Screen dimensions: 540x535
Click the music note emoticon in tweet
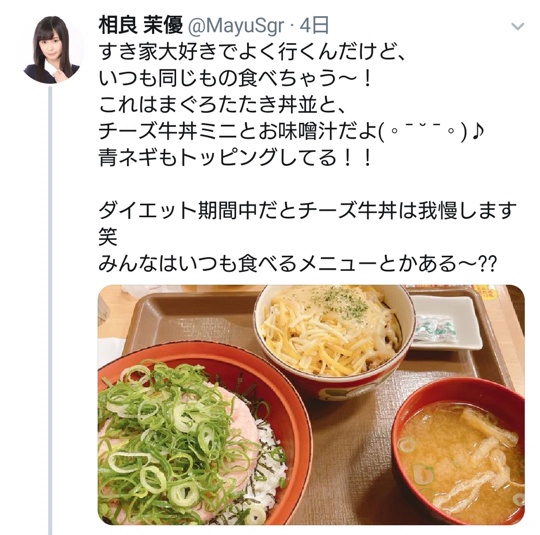tap(477, 132)
